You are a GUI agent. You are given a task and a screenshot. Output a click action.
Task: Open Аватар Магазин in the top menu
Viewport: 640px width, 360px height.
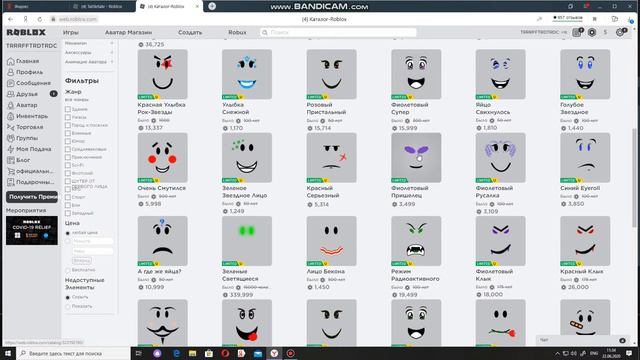[128, 32]
